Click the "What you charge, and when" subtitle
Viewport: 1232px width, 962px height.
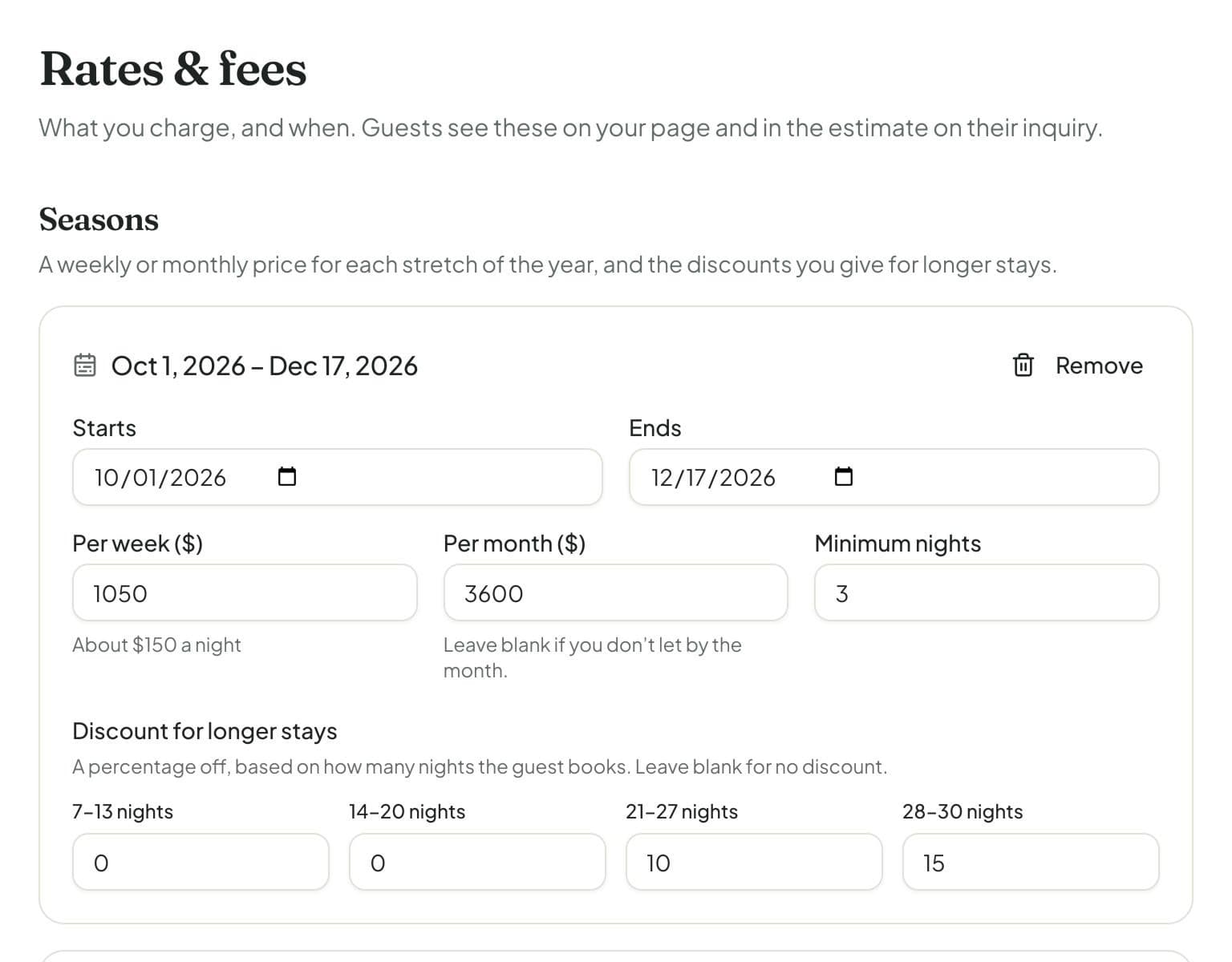[x=570, y=127]
